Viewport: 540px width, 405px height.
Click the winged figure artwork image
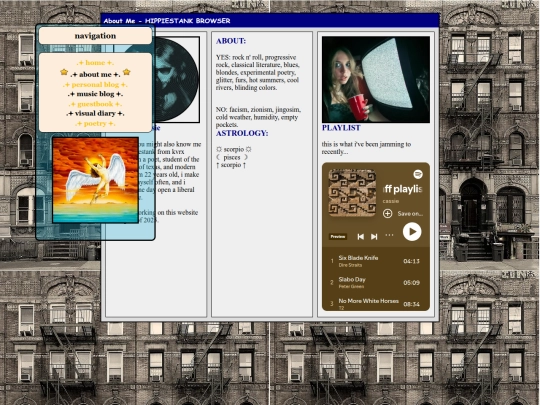(x=95, y=180)
